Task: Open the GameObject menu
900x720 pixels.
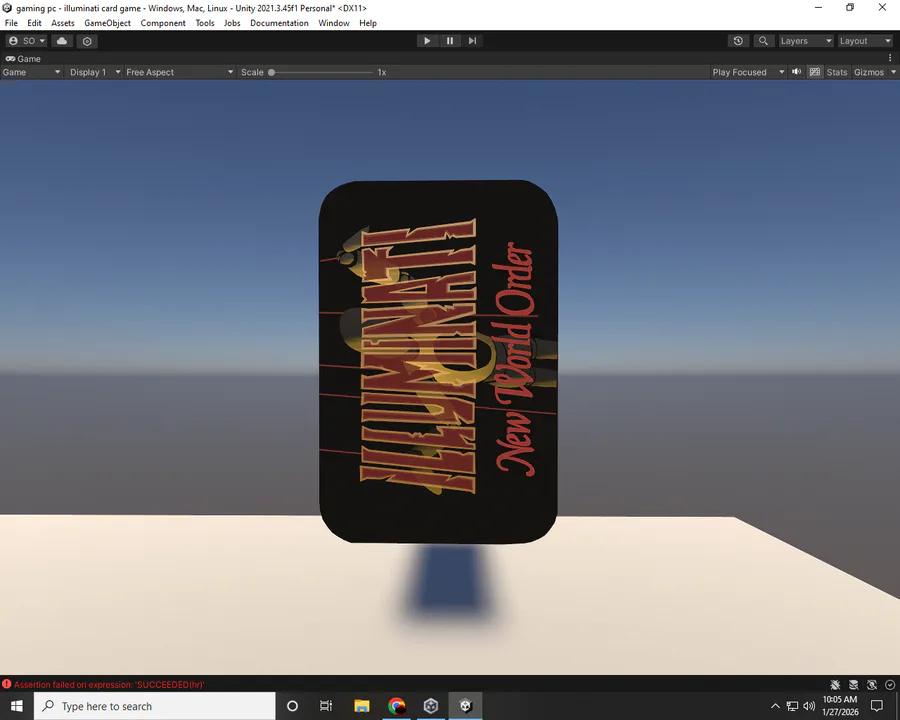Action: click(x=107, y=23)
